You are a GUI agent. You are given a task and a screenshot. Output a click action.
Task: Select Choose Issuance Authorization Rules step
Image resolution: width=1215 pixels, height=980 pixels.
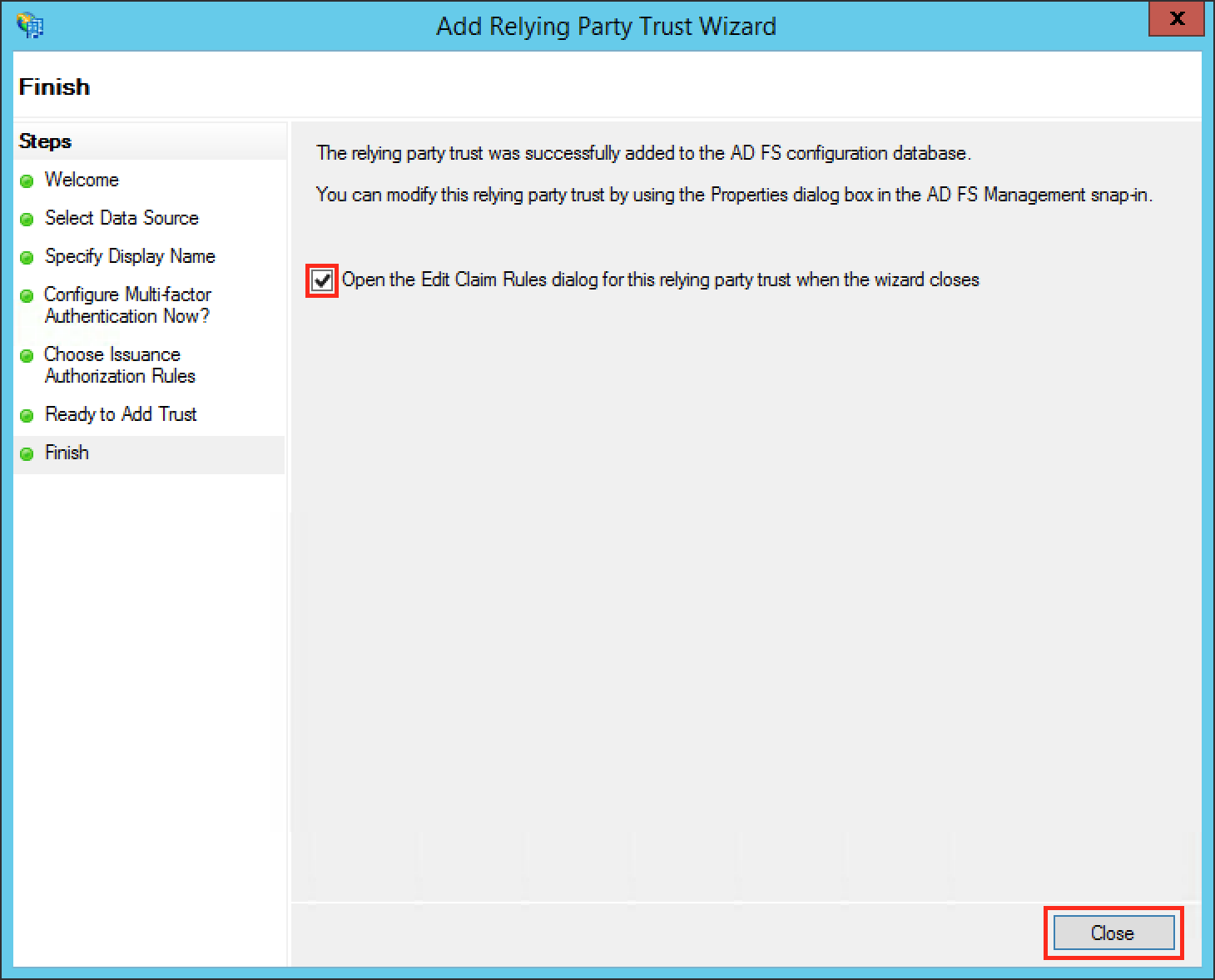tap(120, 365)
